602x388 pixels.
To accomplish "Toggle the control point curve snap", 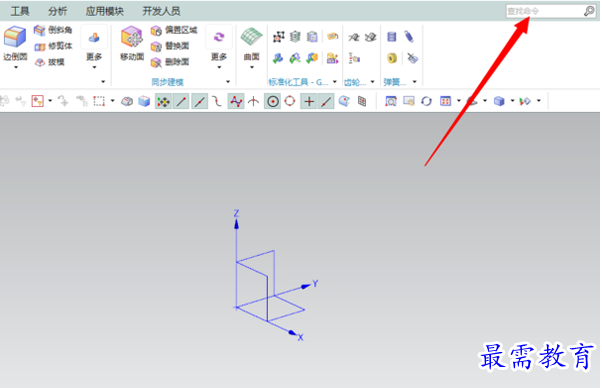I will pos(217,102).
